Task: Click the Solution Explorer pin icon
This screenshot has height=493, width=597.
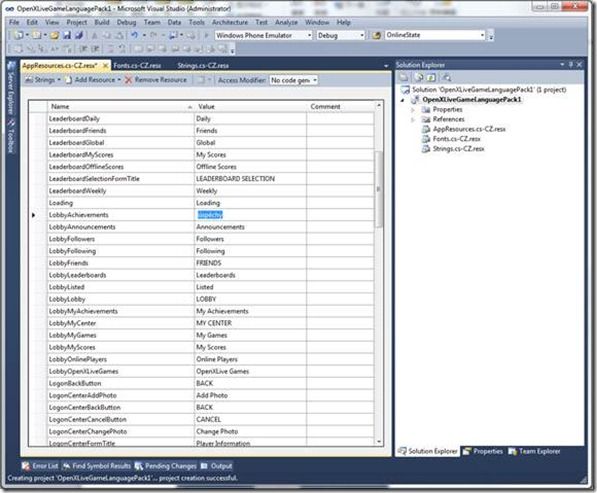Action: pyautogui.click(x=571, y=65)
